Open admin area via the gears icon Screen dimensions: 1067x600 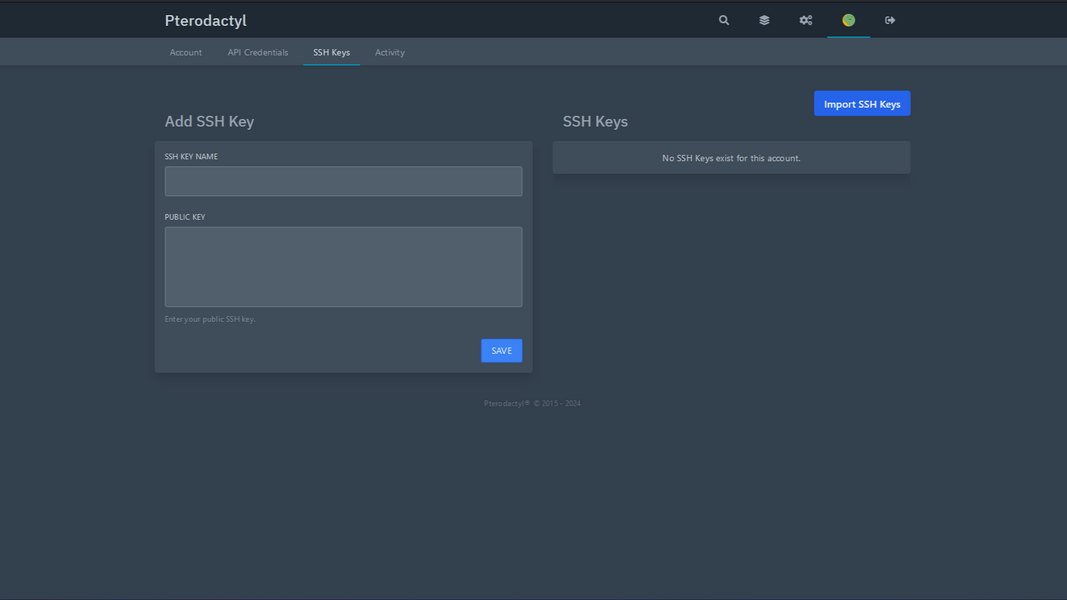click(805, 20)
